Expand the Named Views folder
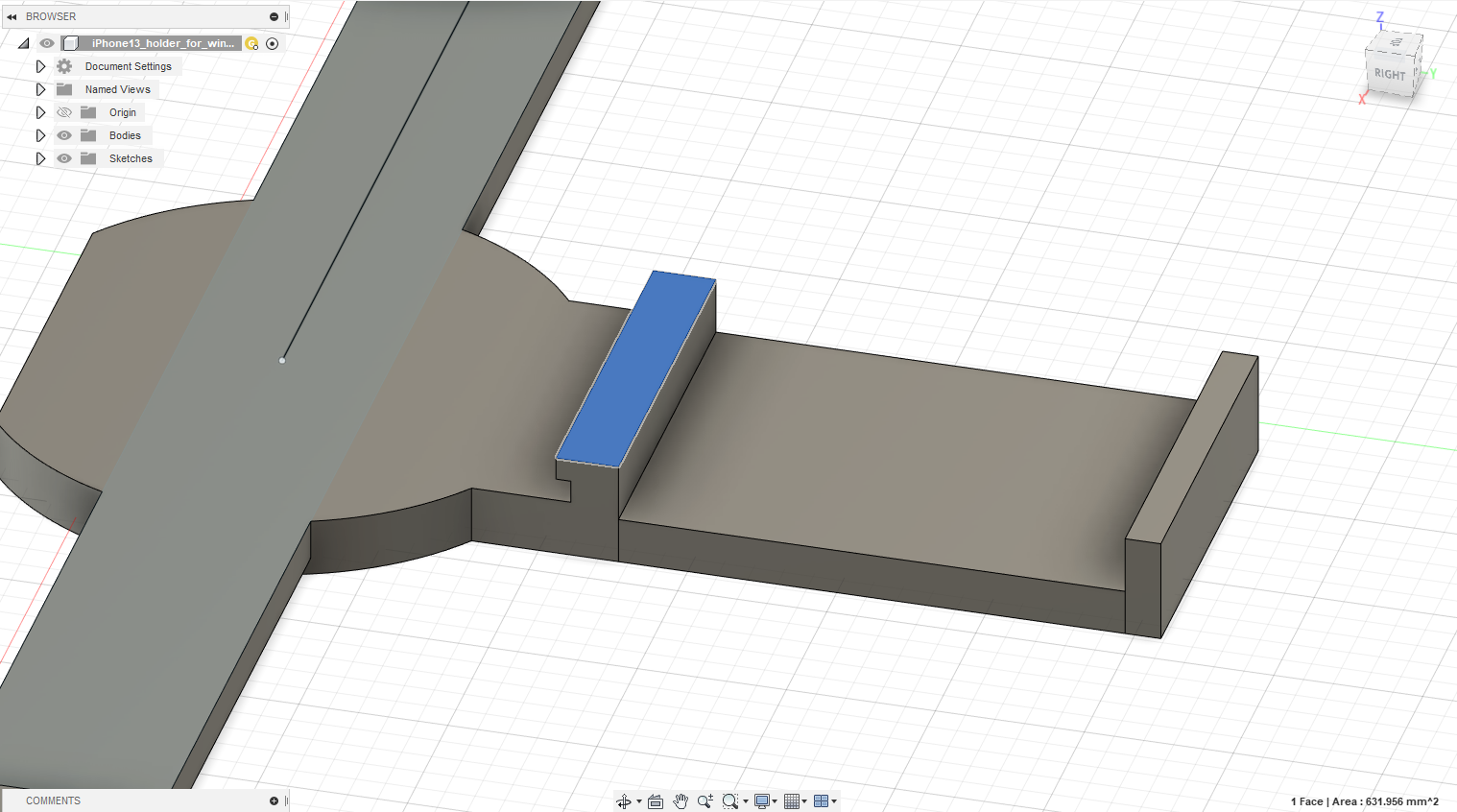 (40, 89)
